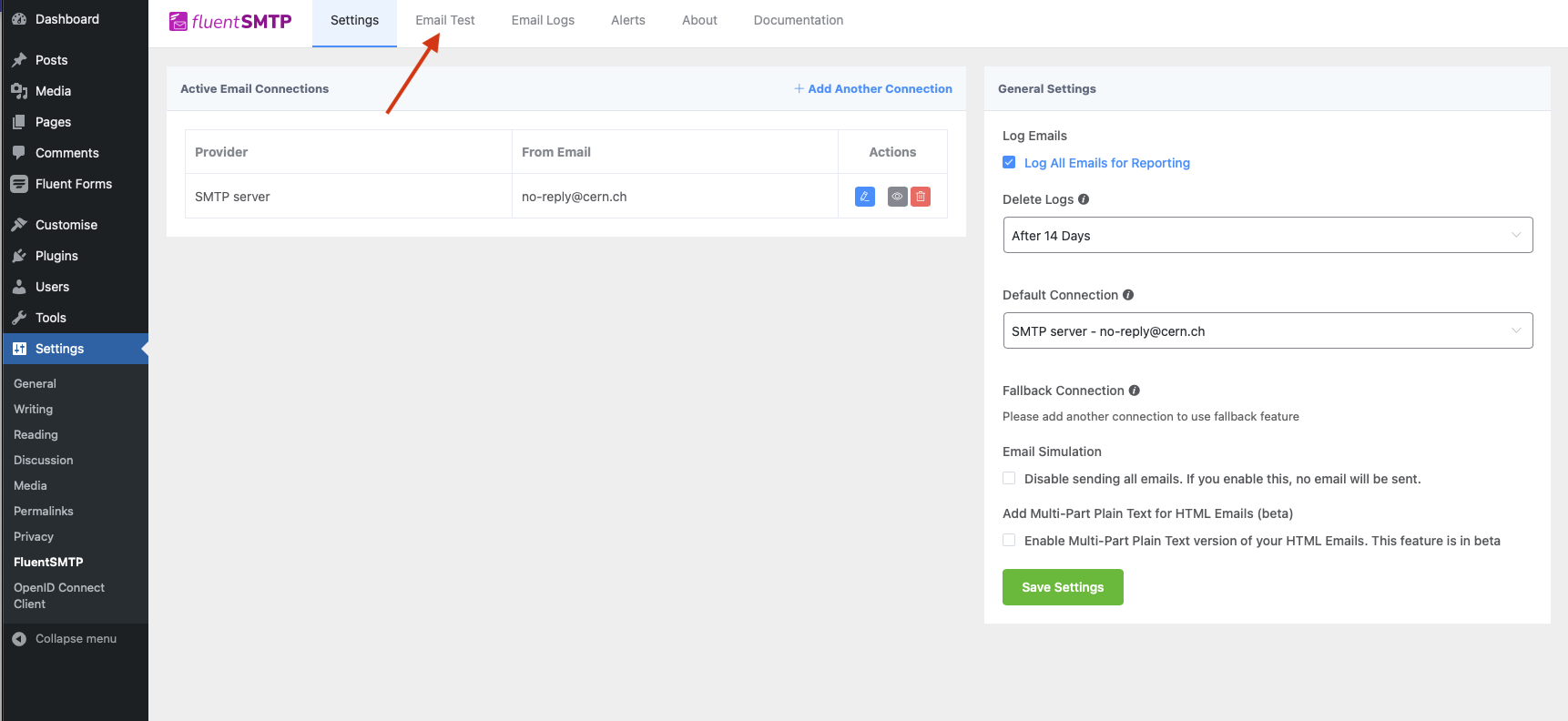Click the Posts pin icon
This screenshot has height=721, width=1568.
coord(19,60)
